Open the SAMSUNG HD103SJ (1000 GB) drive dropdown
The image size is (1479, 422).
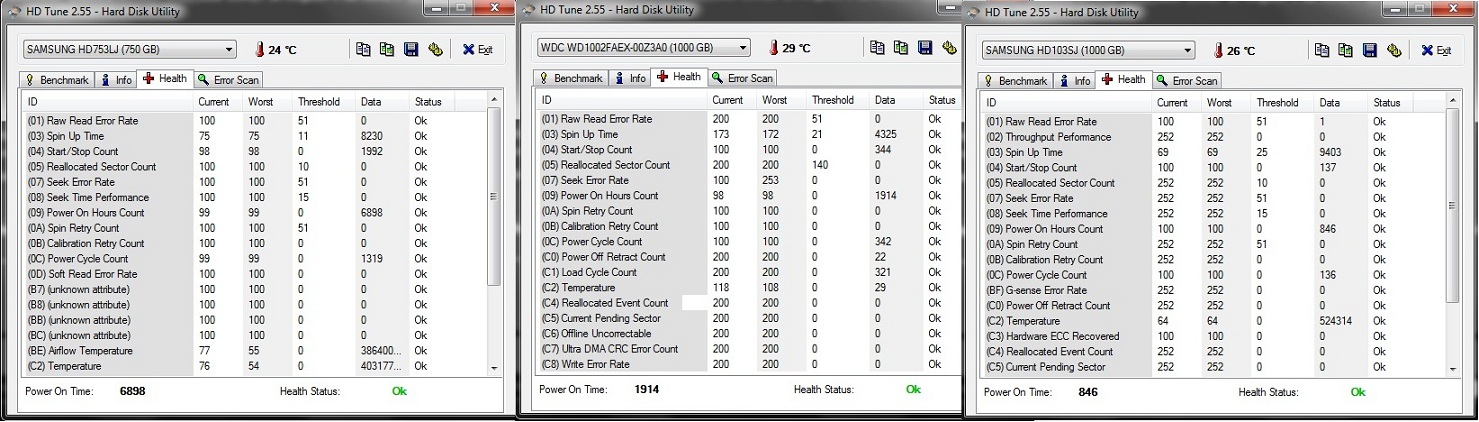tap(1088, 50)
